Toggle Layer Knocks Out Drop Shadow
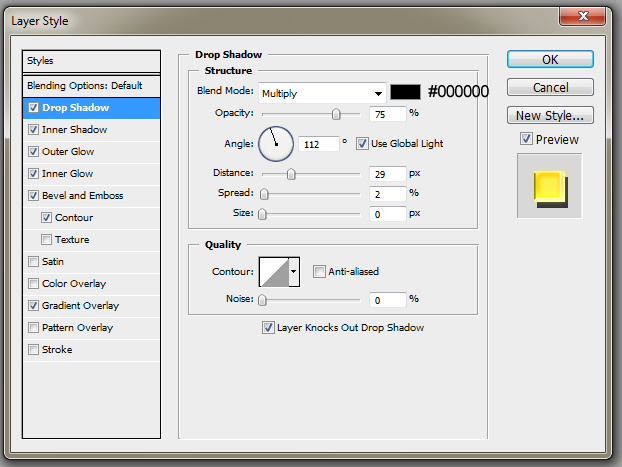622x467 pixels. [268, 328]
